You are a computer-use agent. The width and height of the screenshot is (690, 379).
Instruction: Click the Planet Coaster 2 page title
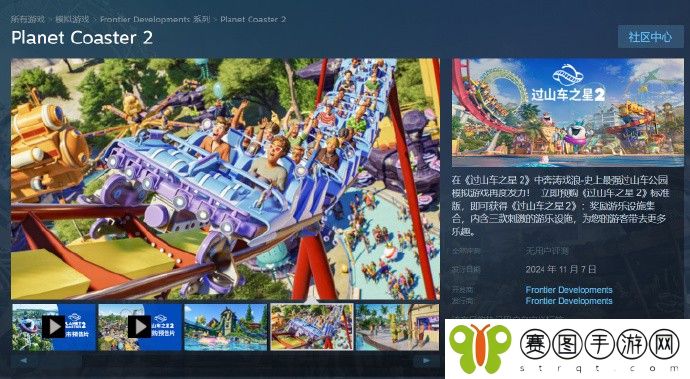[x=82, y=37]
